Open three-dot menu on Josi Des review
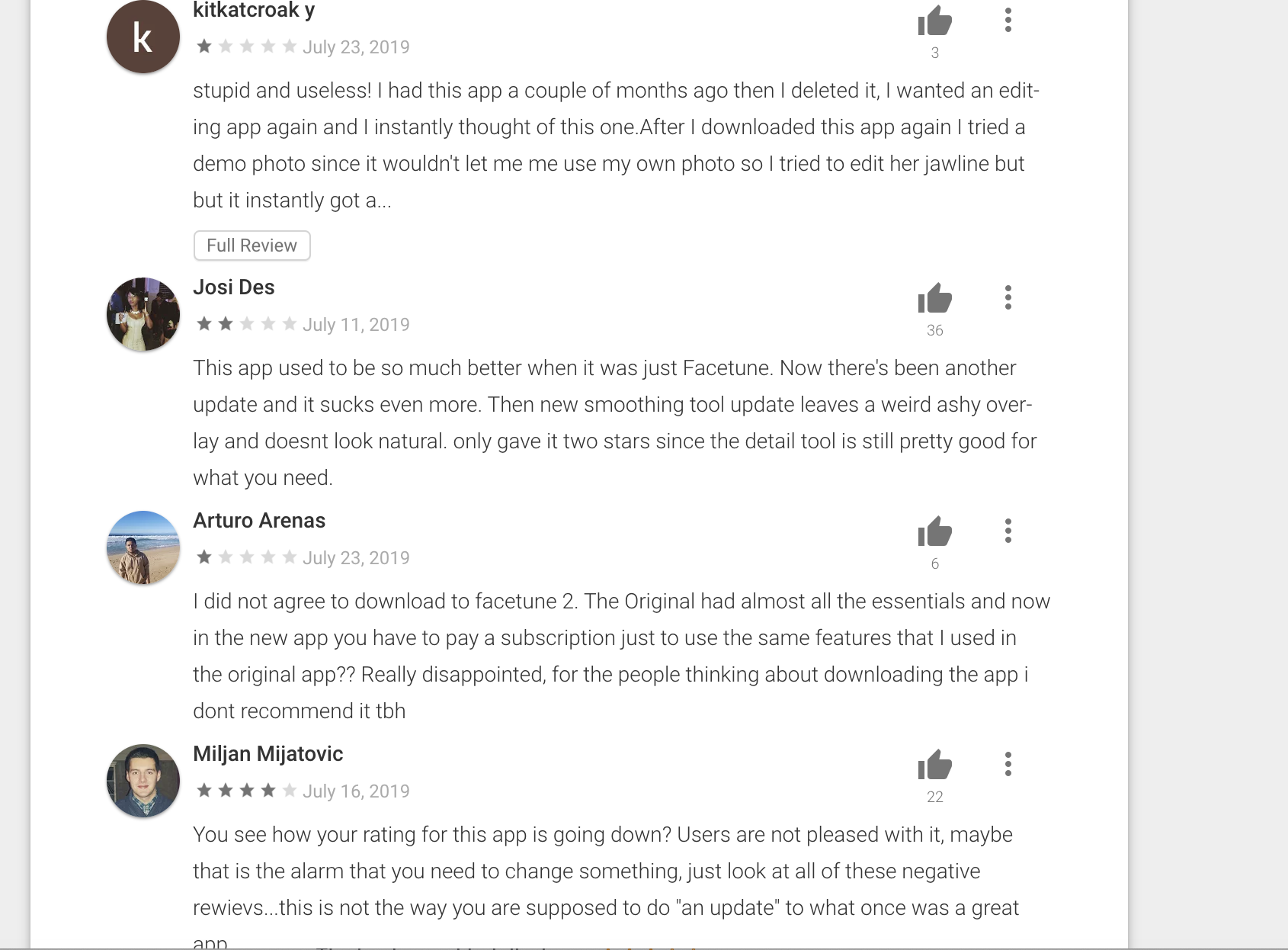1288x950 pixels. (1008, 297)
